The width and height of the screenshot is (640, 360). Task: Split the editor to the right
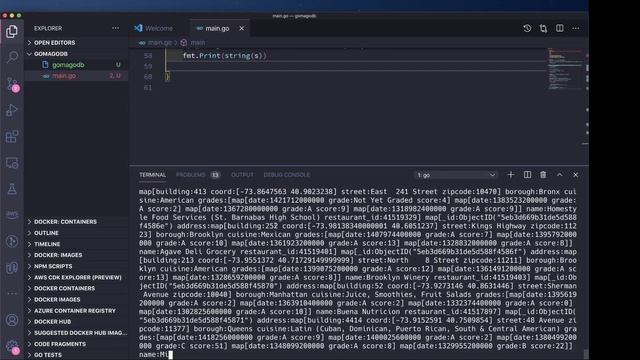[560, 28]
